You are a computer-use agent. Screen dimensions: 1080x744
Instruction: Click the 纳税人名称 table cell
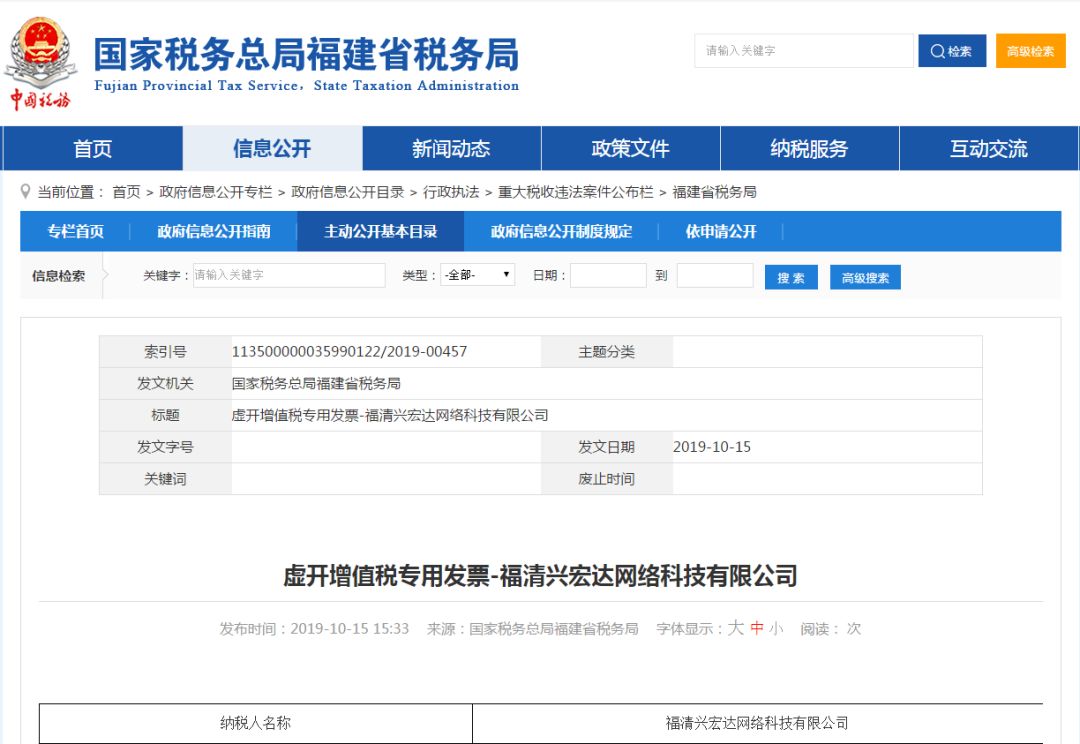click(256, 723)
